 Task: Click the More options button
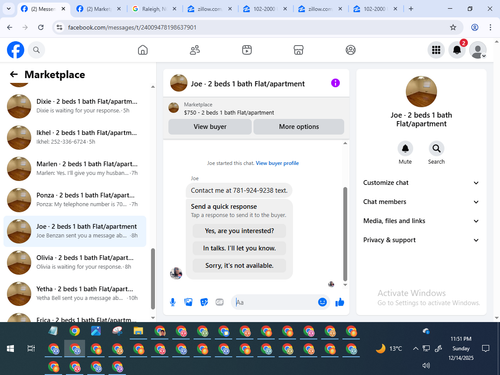[x=299, y=127]
